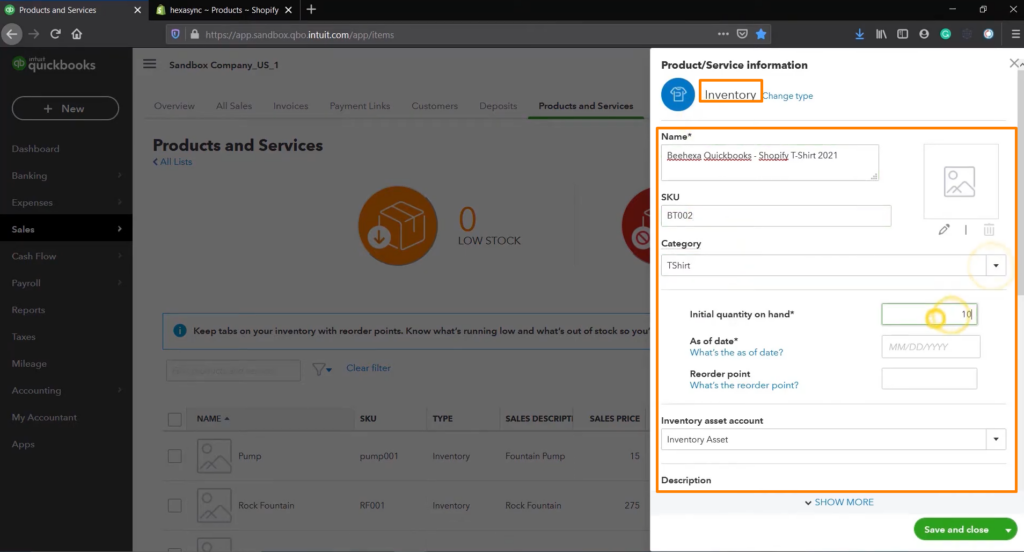Open What's the reorder point link
The image size is (1024, 552).
pyautogui.click(x=744, y=385)
